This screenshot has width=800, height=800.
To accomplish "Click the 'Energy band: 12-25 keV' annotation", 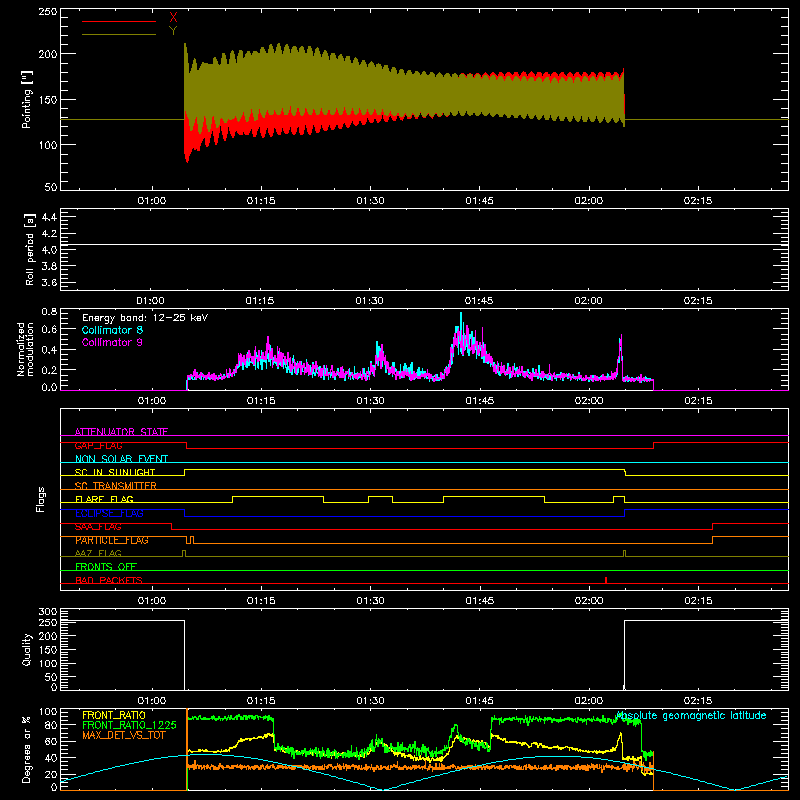I will [145, 318].
